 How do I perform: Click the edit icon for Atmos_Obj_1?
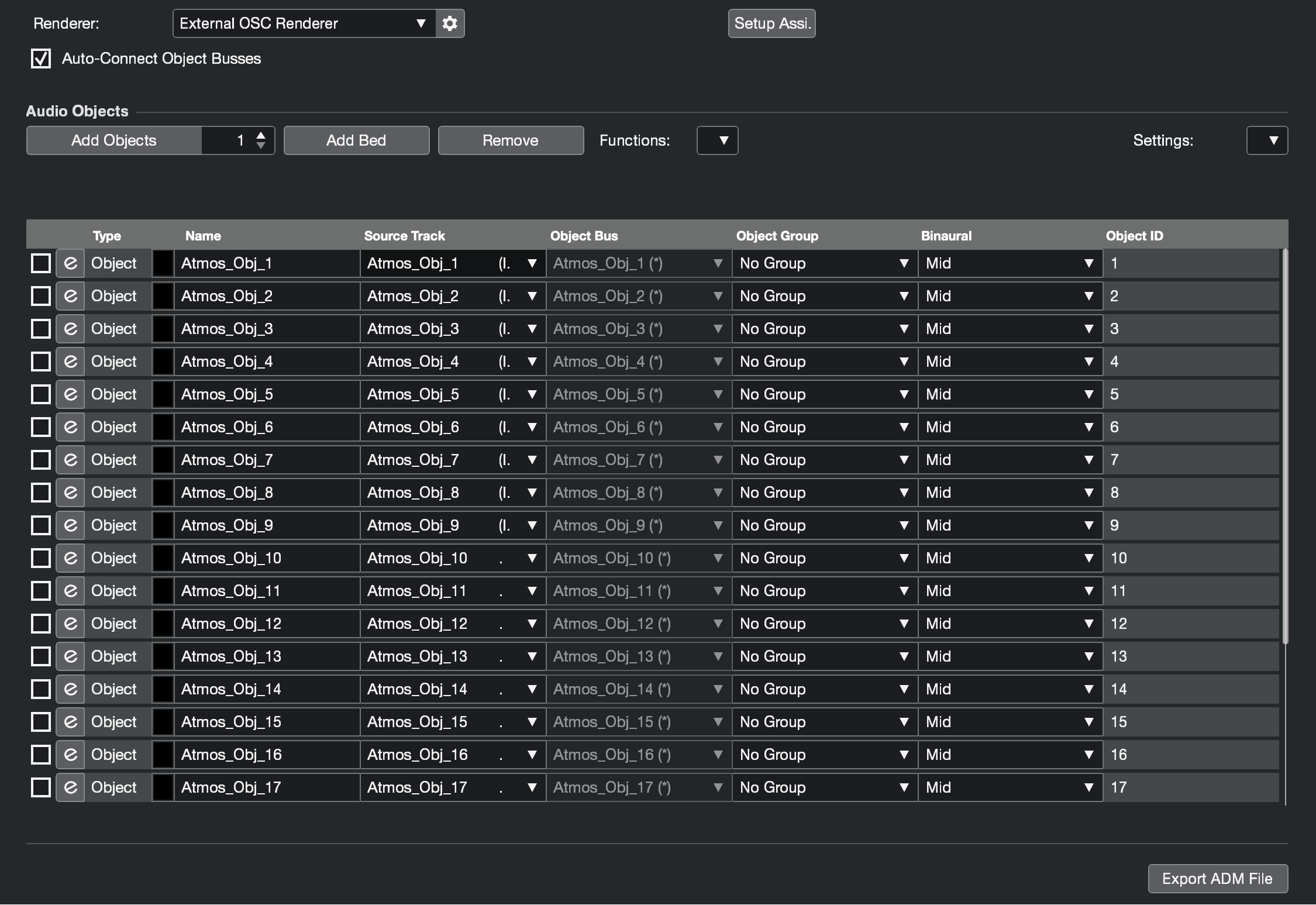[x=70, y=263]
